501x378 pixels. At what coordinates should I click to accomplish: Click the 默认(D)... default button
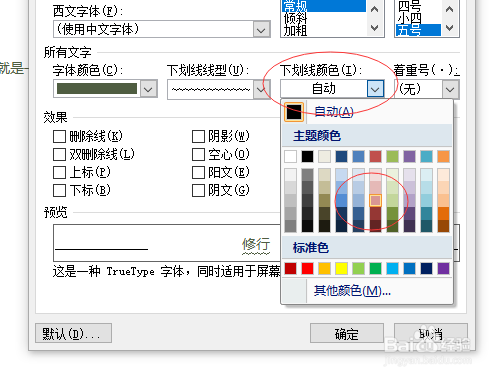[73, 333]
